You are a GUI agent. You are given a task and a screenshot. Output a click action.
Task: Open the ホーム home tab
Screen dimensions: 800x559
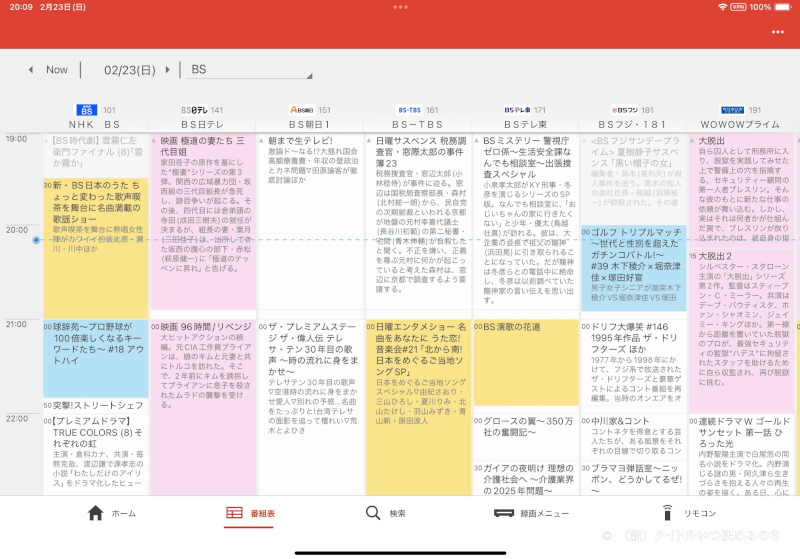pos(111,513)
